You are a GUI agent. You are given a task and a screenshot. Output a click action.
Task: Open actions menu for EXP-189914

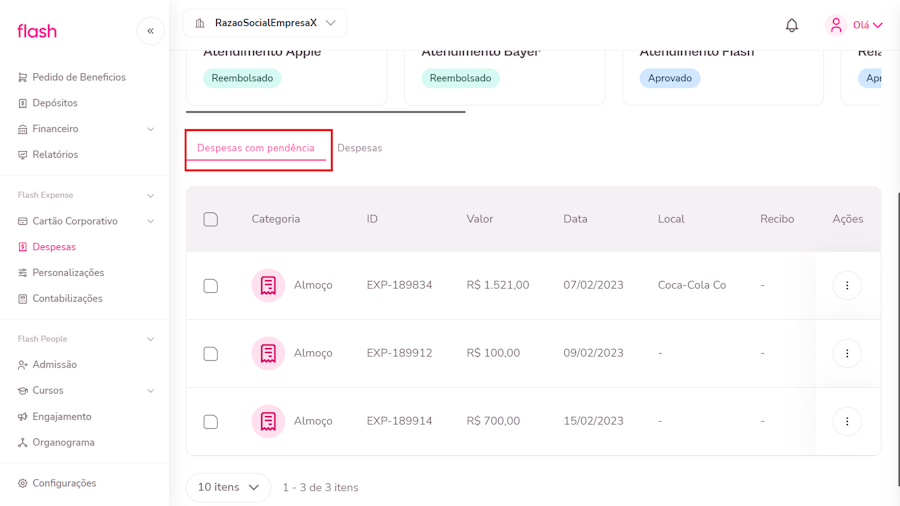point(847,422)
